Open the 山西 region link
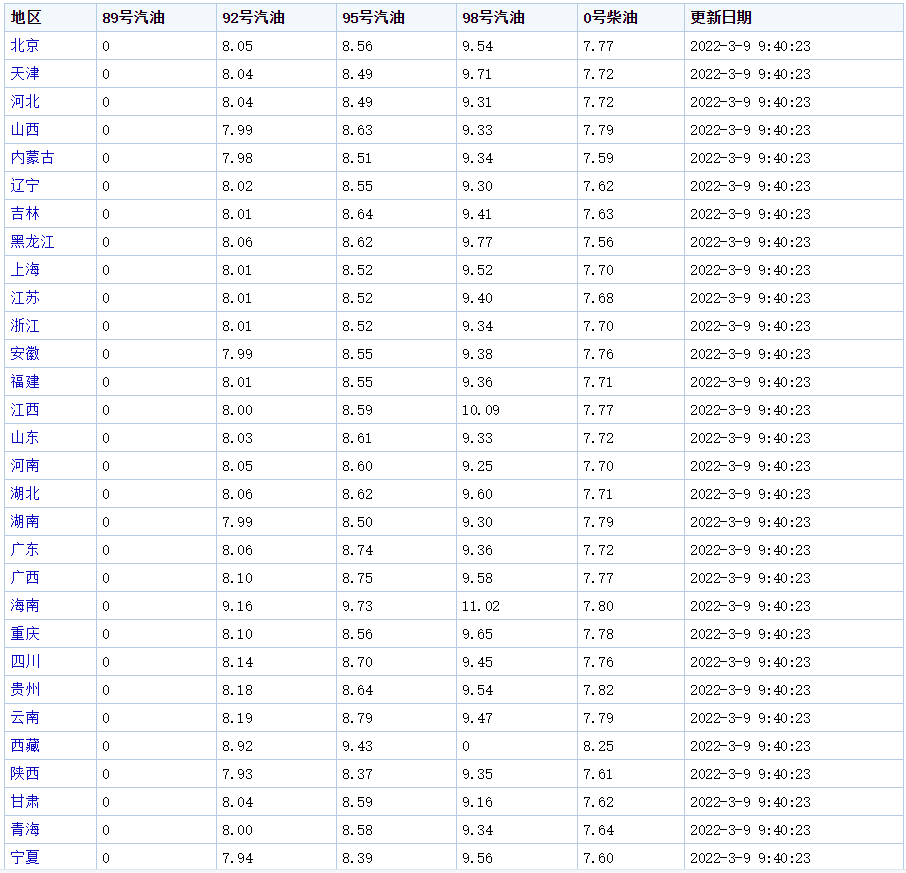The width and height of the screenshot is (906, 873). click(x=25, y=130)
